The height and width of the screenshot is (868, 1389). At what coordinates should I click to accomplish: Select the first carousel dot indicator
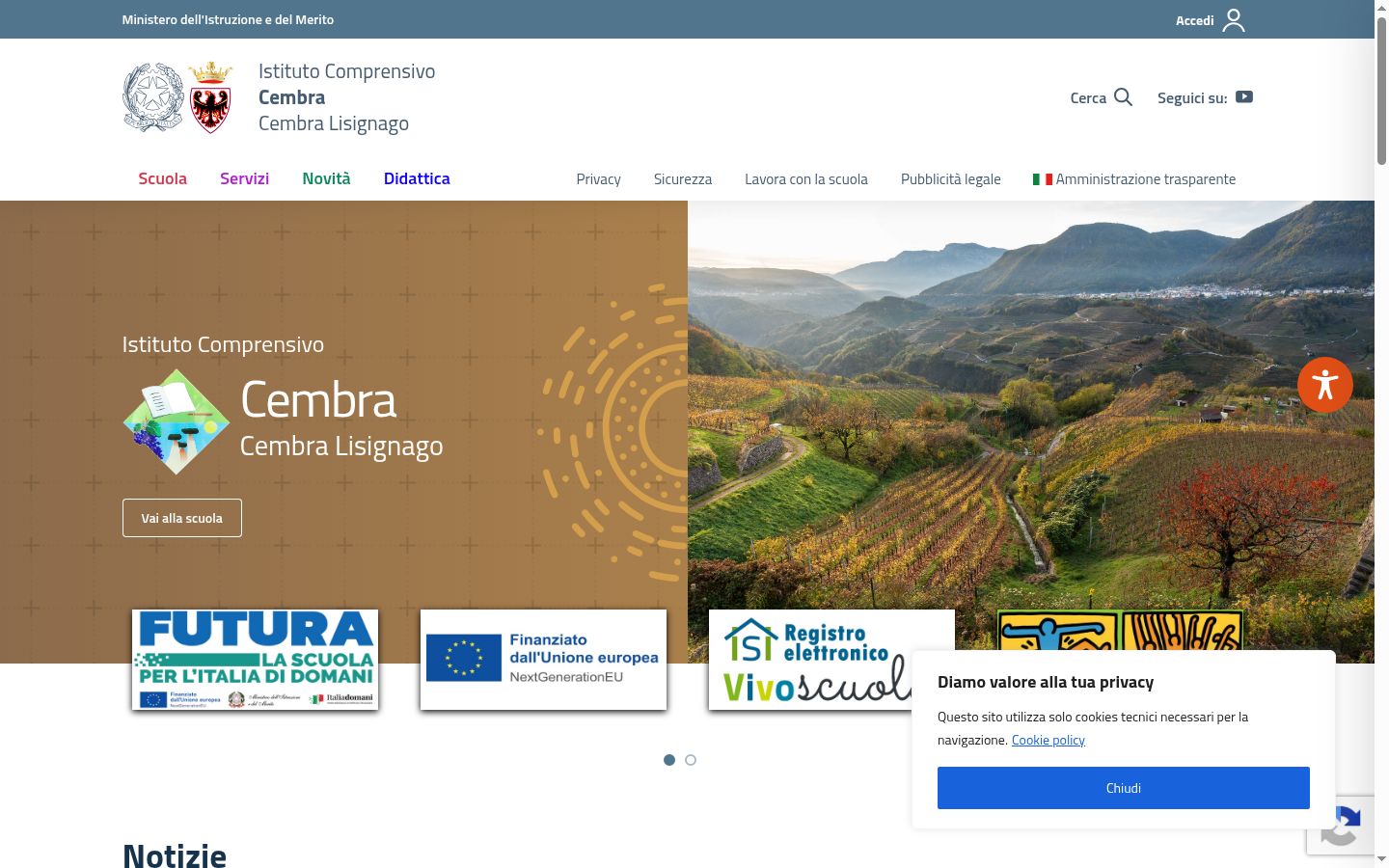click(x=669, y=760)
